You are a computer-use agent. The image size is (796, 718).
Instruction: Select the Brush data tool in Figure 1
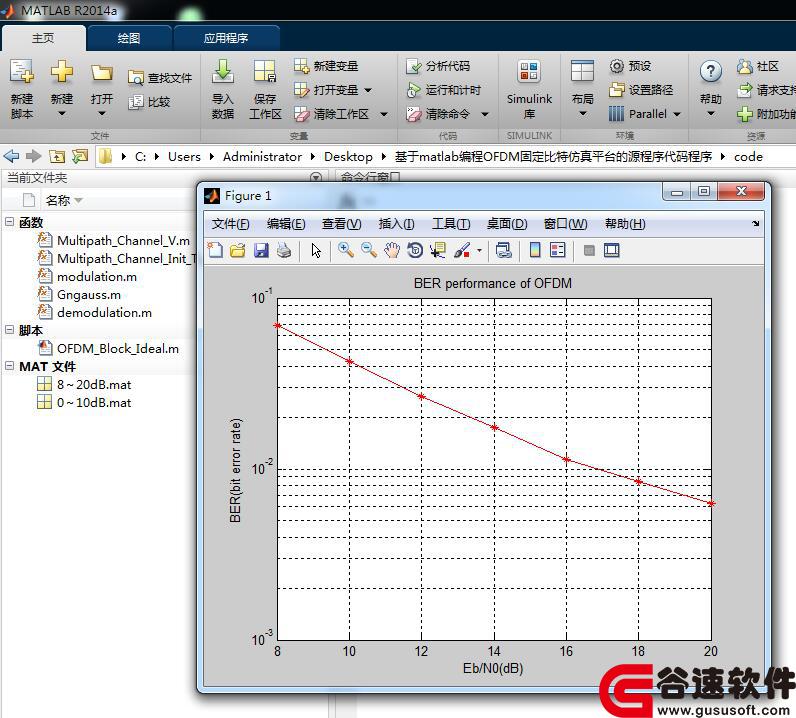tap(462, 250)
